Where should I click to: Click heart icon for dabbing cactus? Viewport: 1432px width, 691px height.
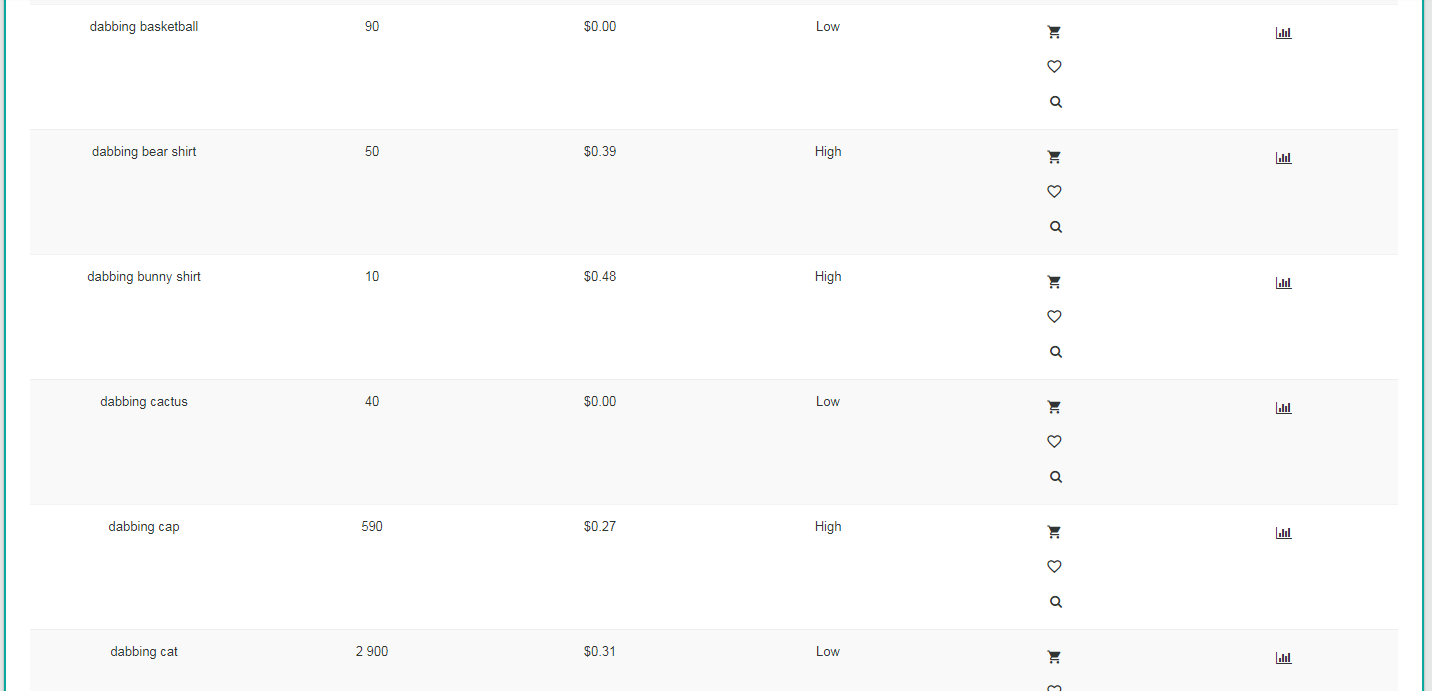(1054, 442)
